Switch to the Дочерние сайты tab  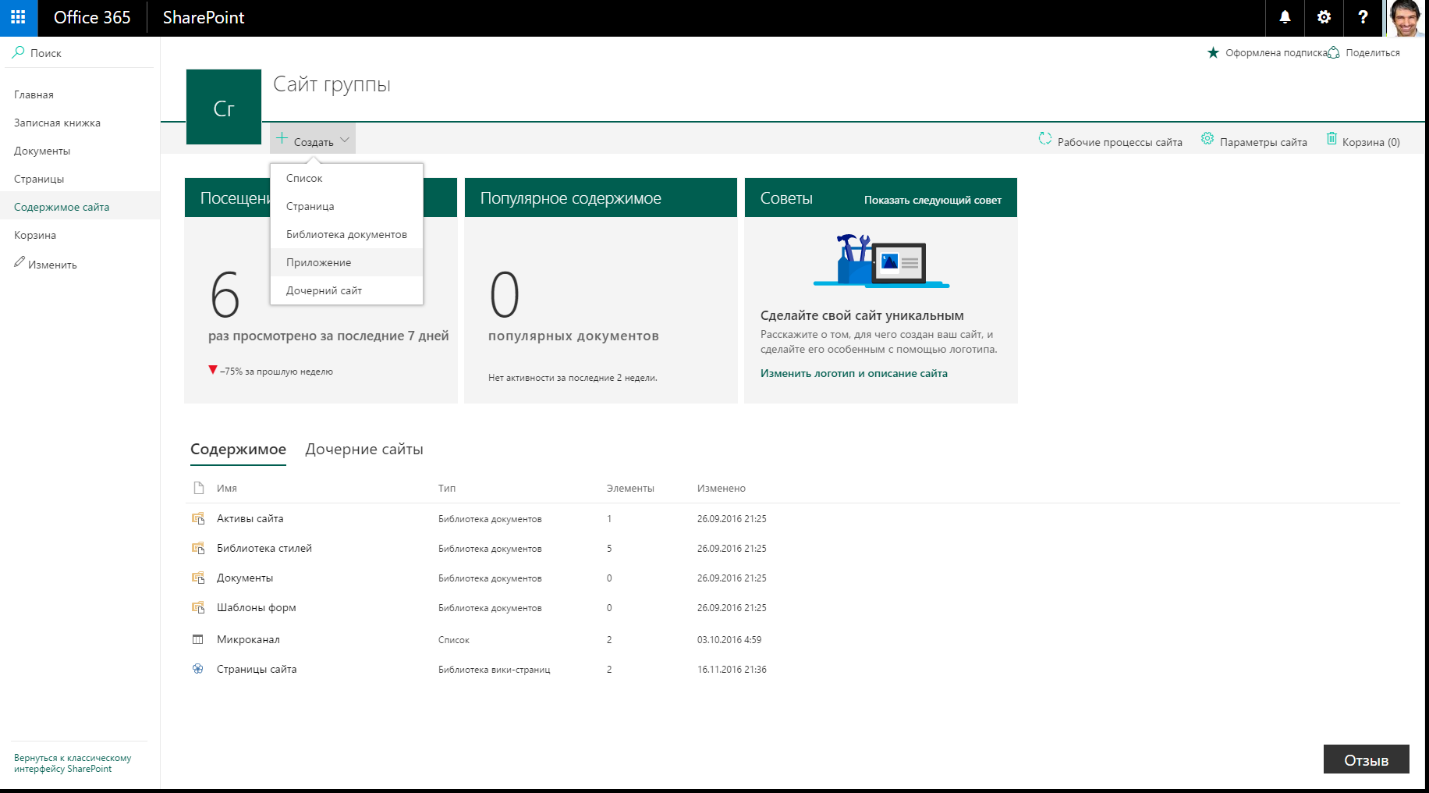click(x=364, y=450)
